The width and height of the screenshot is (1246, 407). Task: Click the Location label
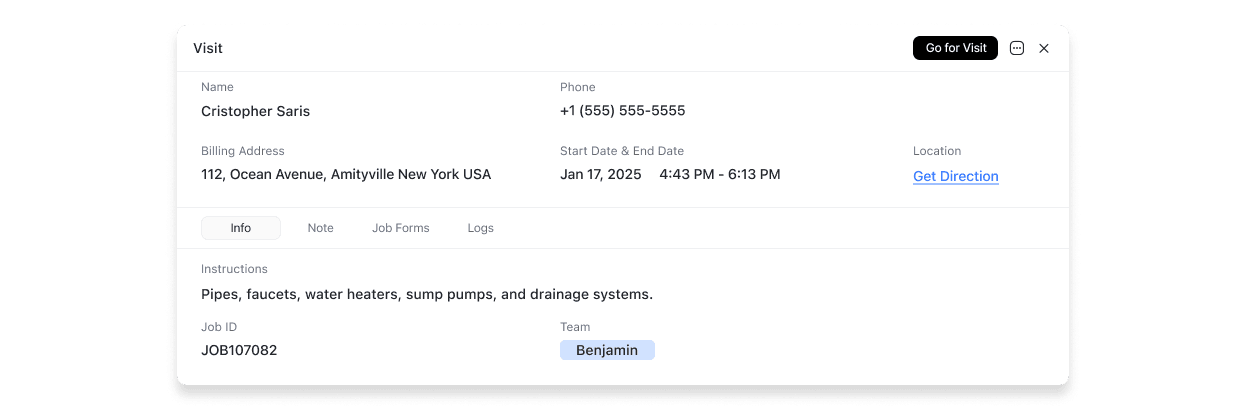(x=936, y=151)
